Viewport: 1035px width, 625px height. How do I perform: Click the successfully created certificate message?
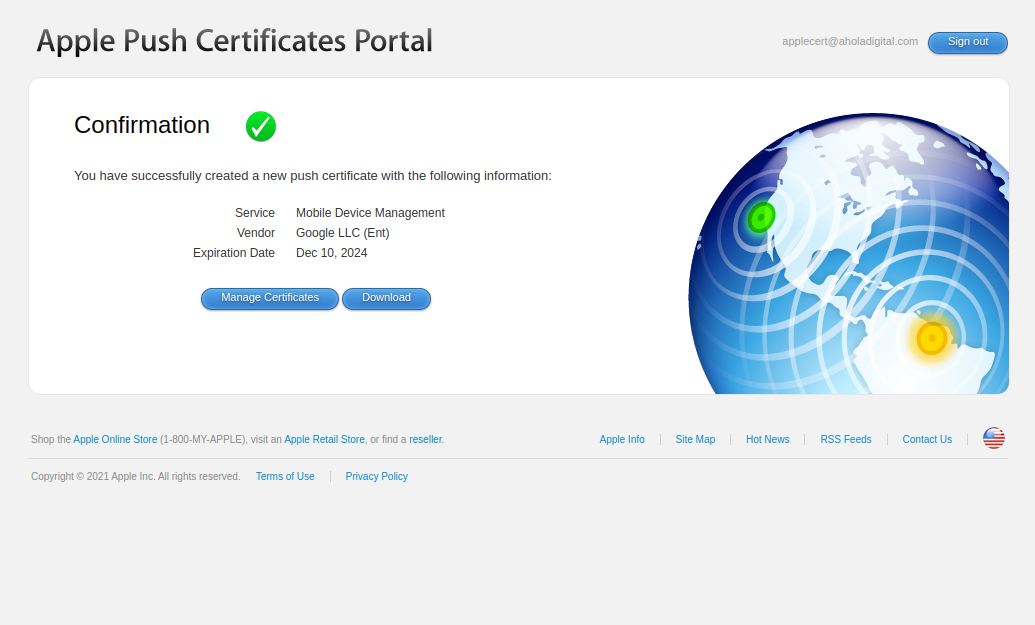[x=313, y=176]
